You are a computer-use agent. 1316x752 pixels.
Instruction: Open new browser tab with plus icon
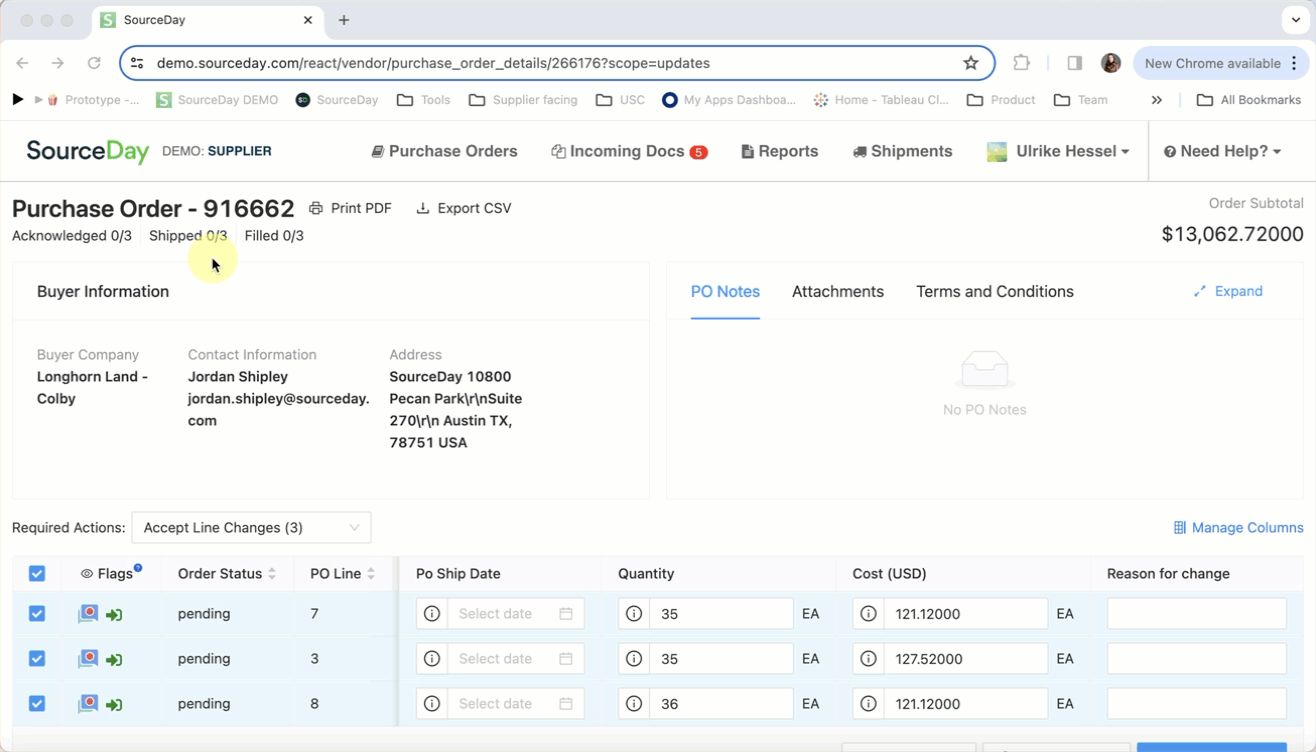coord(344,20)
